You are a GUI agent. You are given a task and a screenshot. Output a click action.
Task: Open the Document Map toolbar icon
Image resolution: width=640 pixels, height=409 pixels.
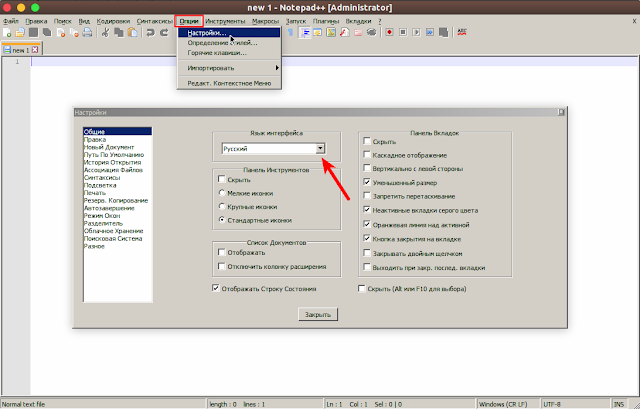click(331, 33)
